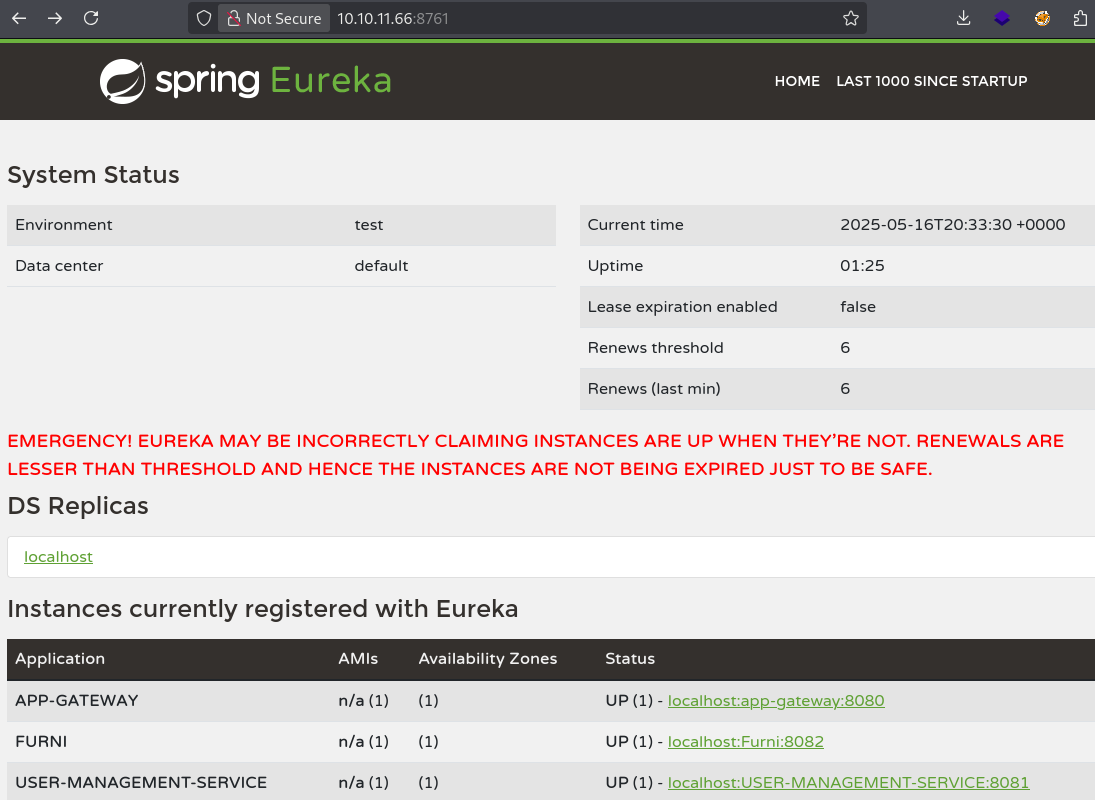Open the browser downloads panel

point(964,18)
